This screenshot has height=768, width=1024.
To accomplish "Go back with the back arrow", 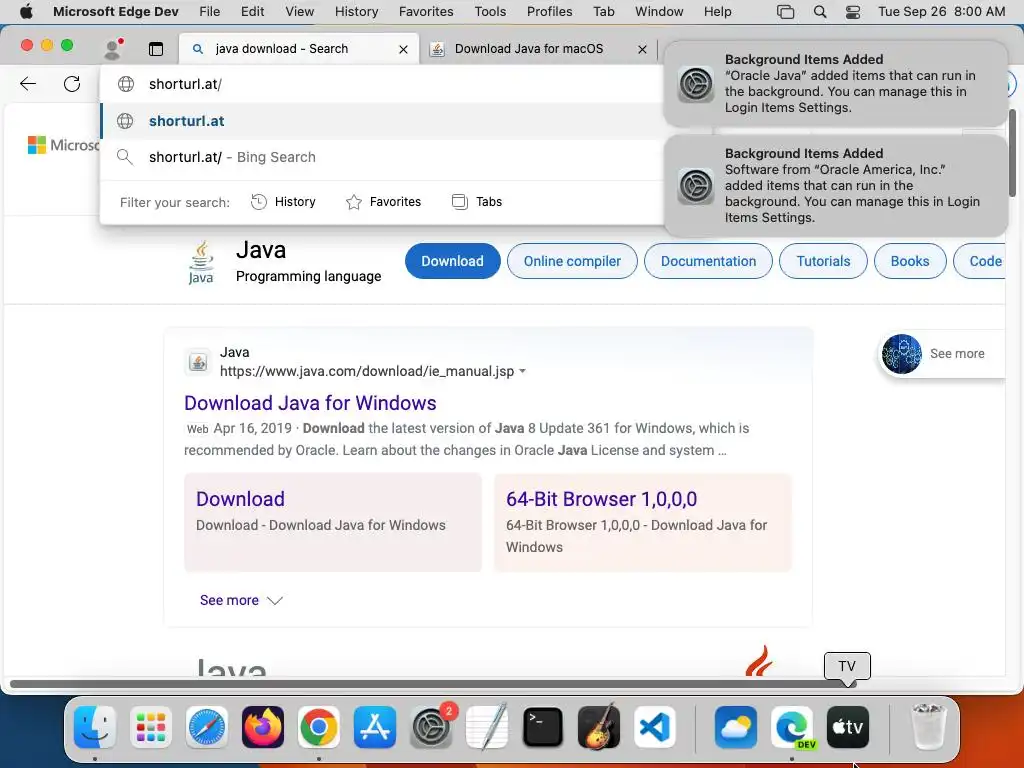I will (28, 84).
